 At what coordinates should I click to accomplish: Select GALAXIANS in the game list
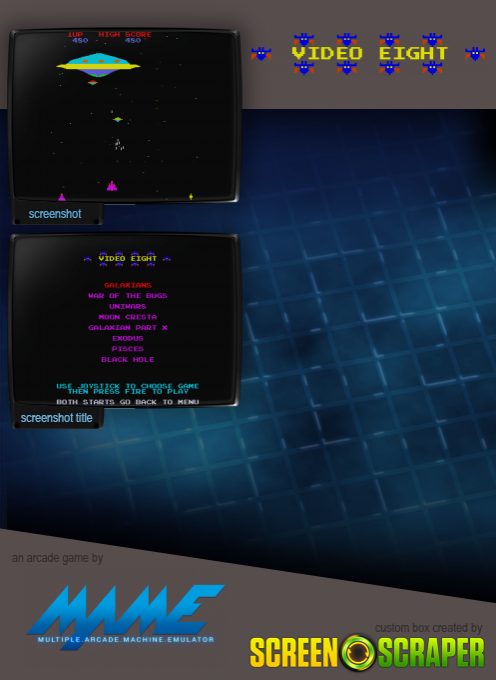click(x=128, y=285)
